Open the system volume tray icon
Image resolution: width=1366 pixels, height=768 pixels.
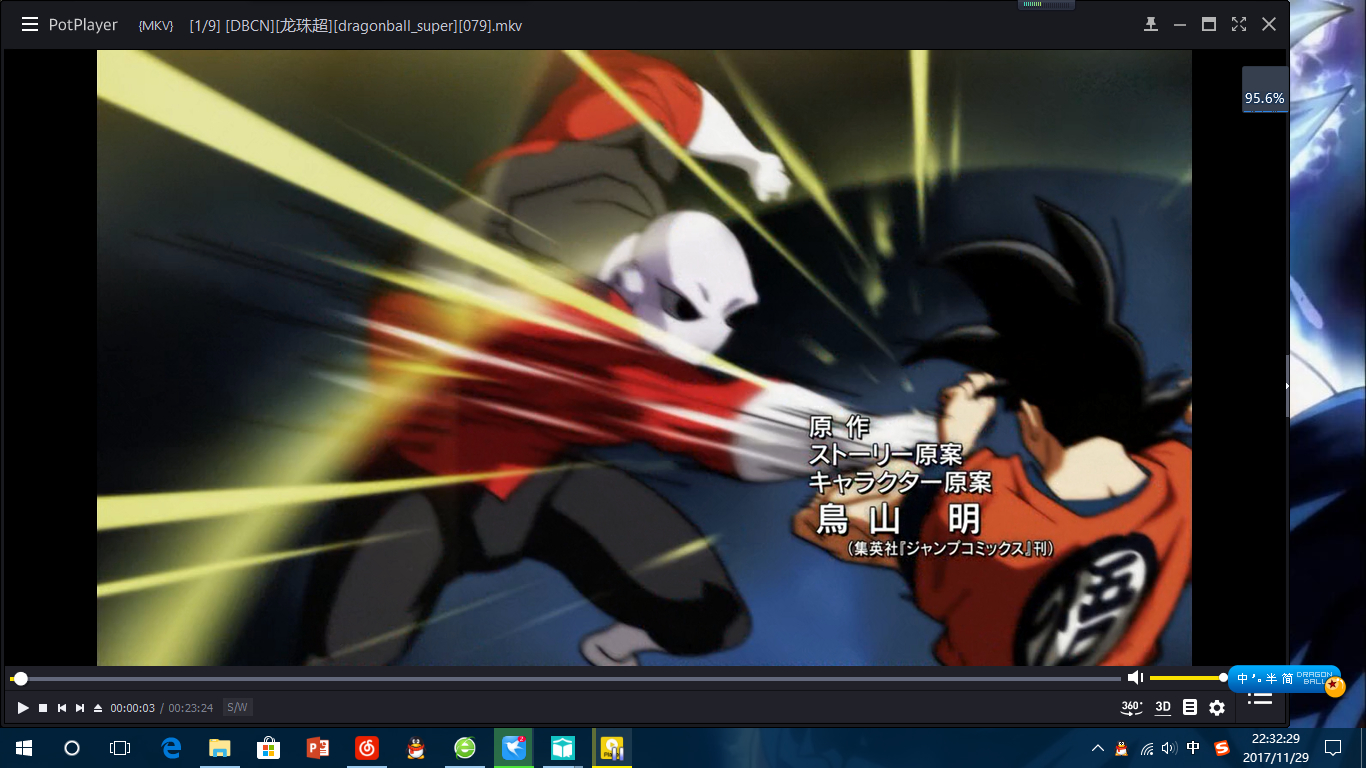tap(1169, 748)
